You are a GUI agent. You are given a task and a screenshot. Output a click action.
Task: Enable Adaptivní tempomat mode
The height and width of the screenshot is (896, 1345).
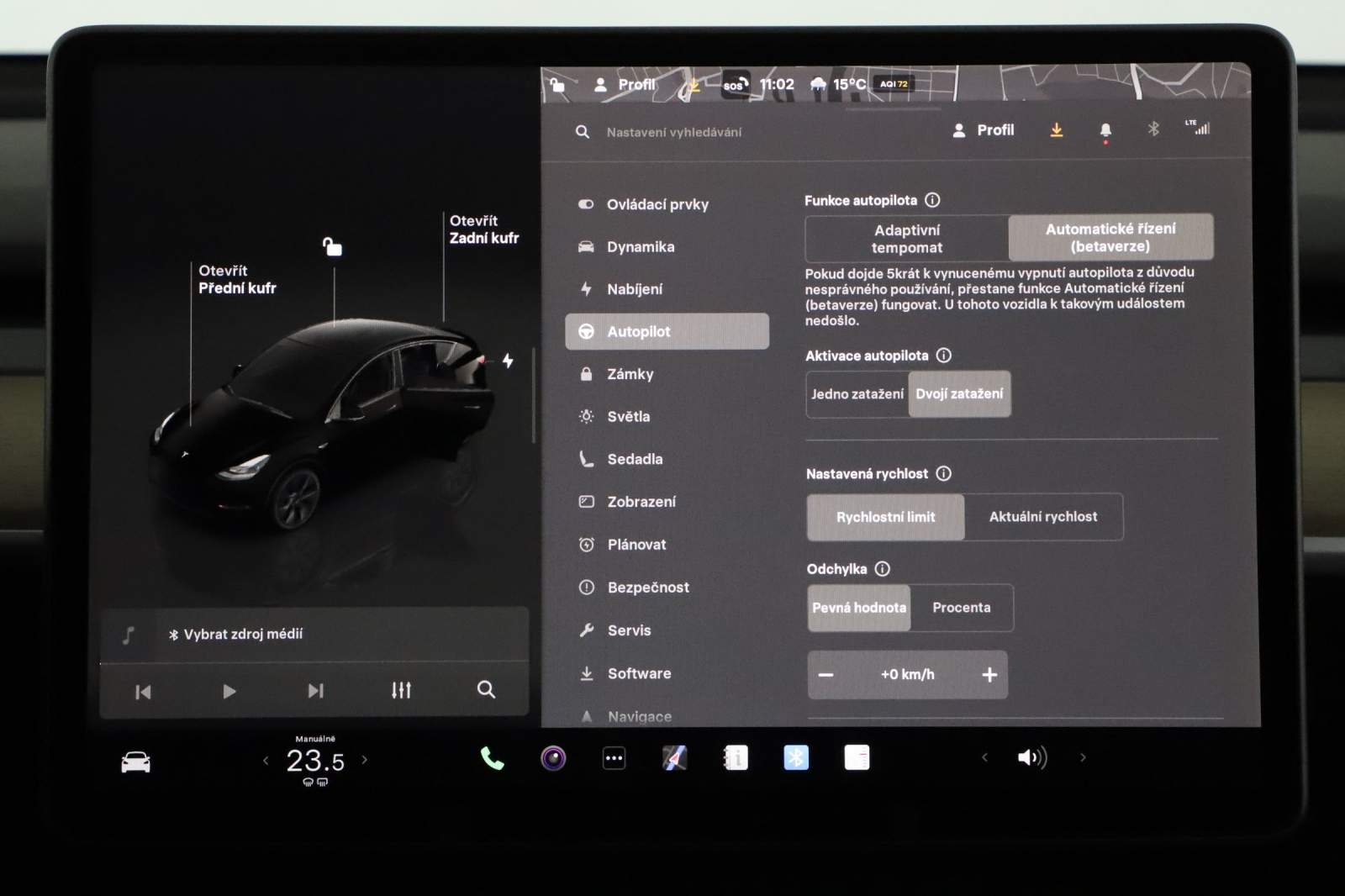click(905, 238)
